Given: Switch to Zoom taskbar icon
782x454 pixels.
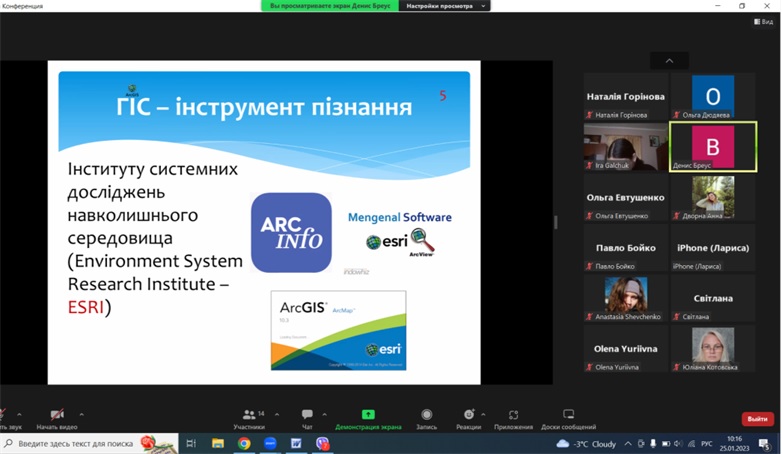Looking at the screenshot, I should click(270, 443).
